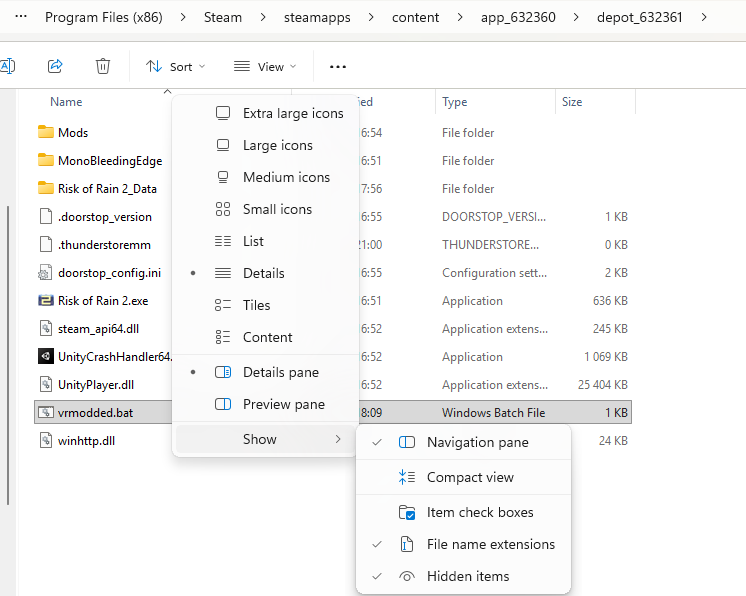This screenshot has width=746, height=596.
Task: Choose Medium icons view
Action: click(x=267, y=177)
